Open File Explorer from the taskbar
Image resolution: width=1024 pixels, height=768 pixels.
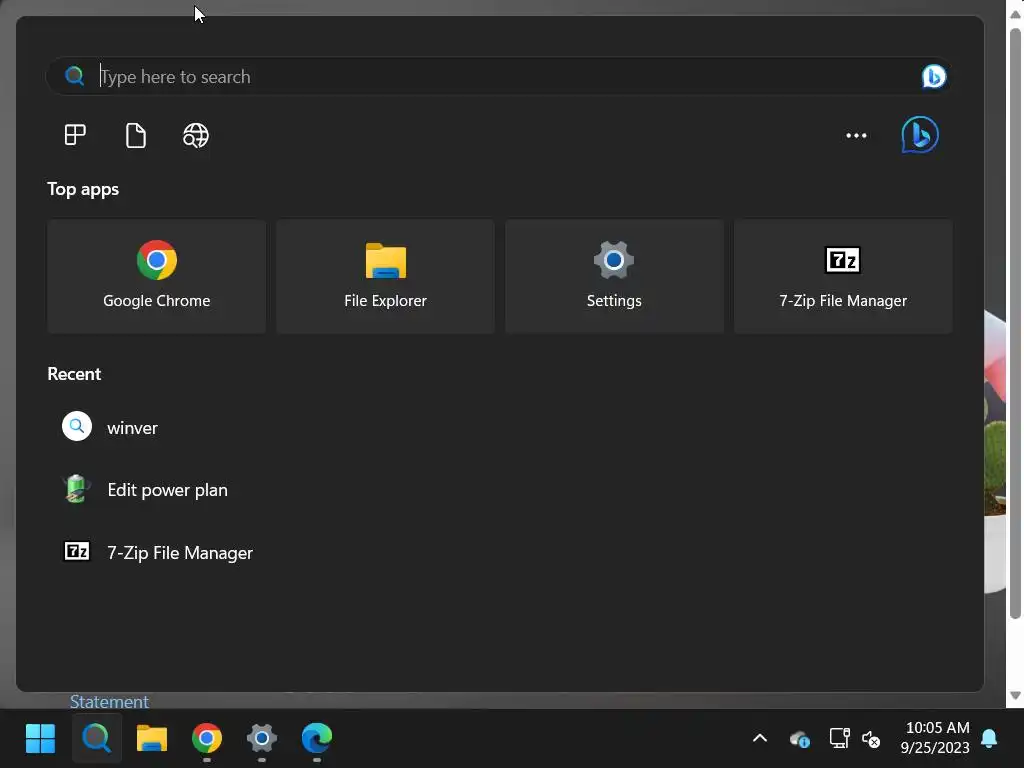pos(152,738)
